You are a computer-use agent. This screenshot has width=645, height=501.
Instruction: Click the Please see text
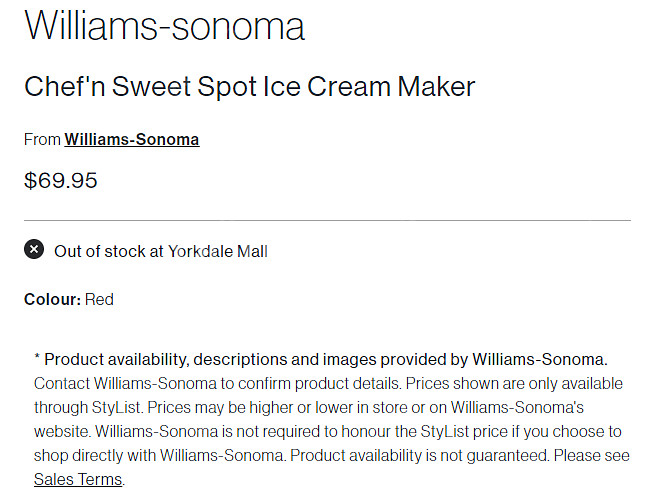[592, 455]
